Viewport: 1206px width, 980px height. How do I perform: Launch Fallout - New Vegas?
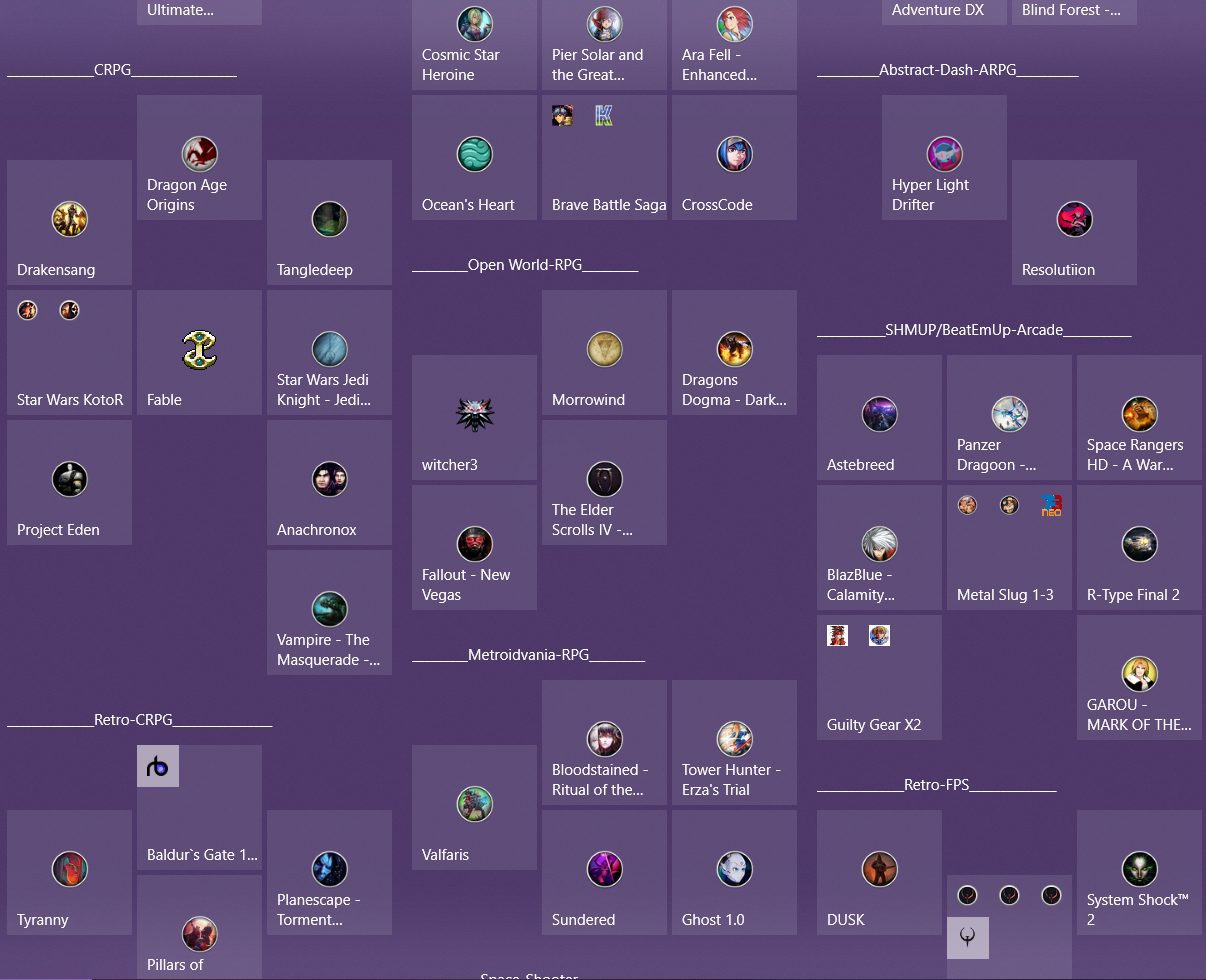[x=474, y=547]
